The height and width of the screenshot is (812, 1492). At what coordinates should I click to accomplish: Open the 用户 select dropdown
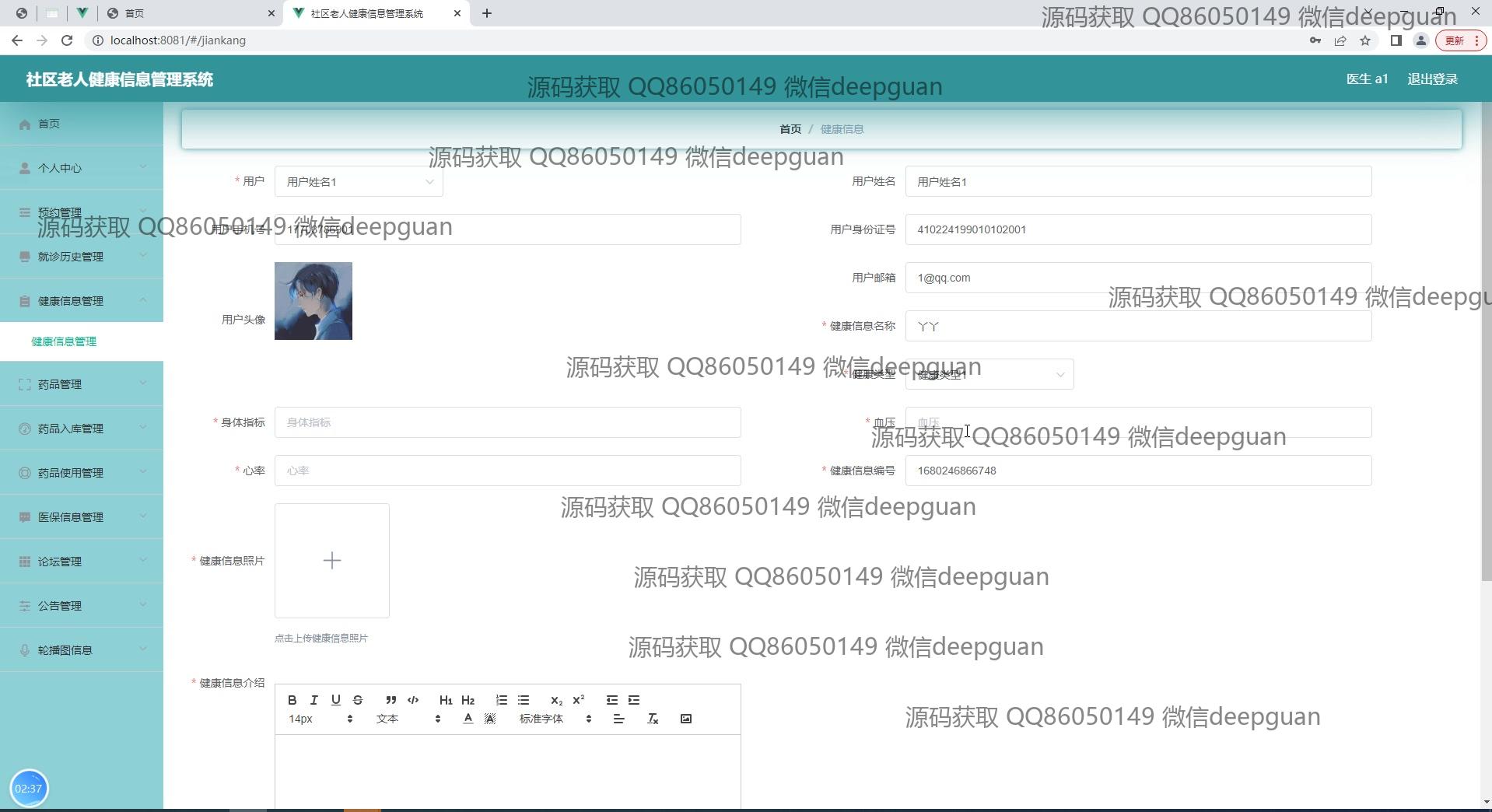359,182
